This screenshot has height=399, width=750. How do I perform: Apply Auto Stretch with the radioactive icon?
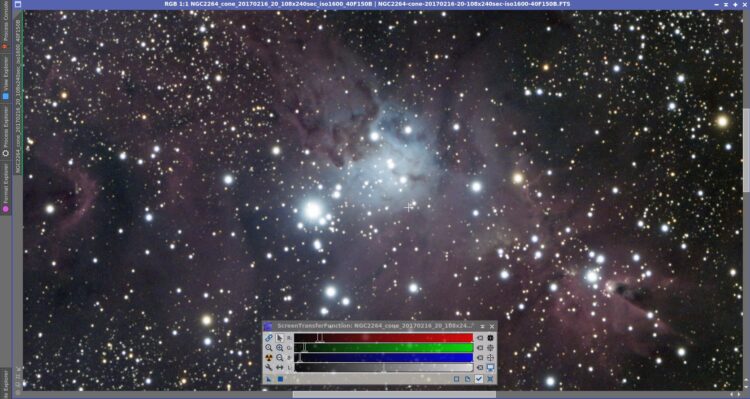pyautogui.click(x=269, y=357)
